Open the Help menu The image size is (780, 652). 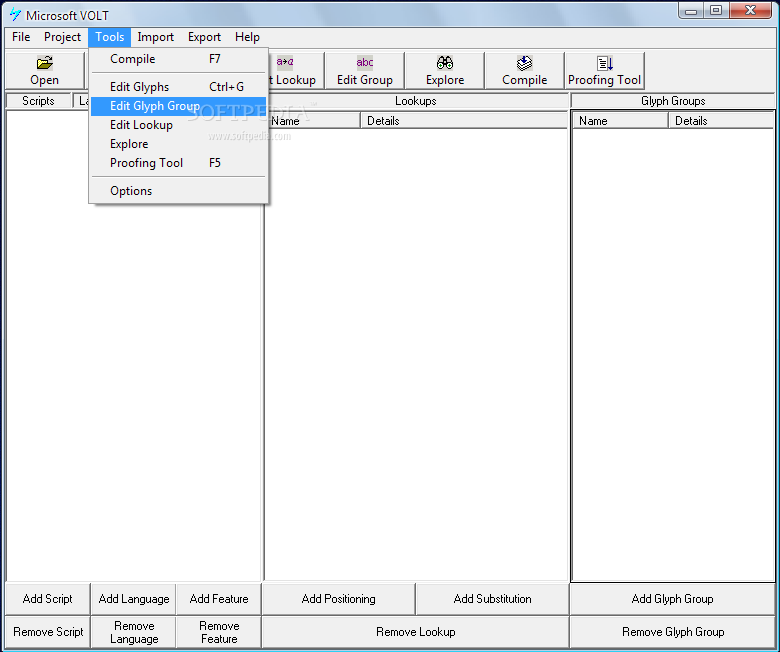point(247,37)
